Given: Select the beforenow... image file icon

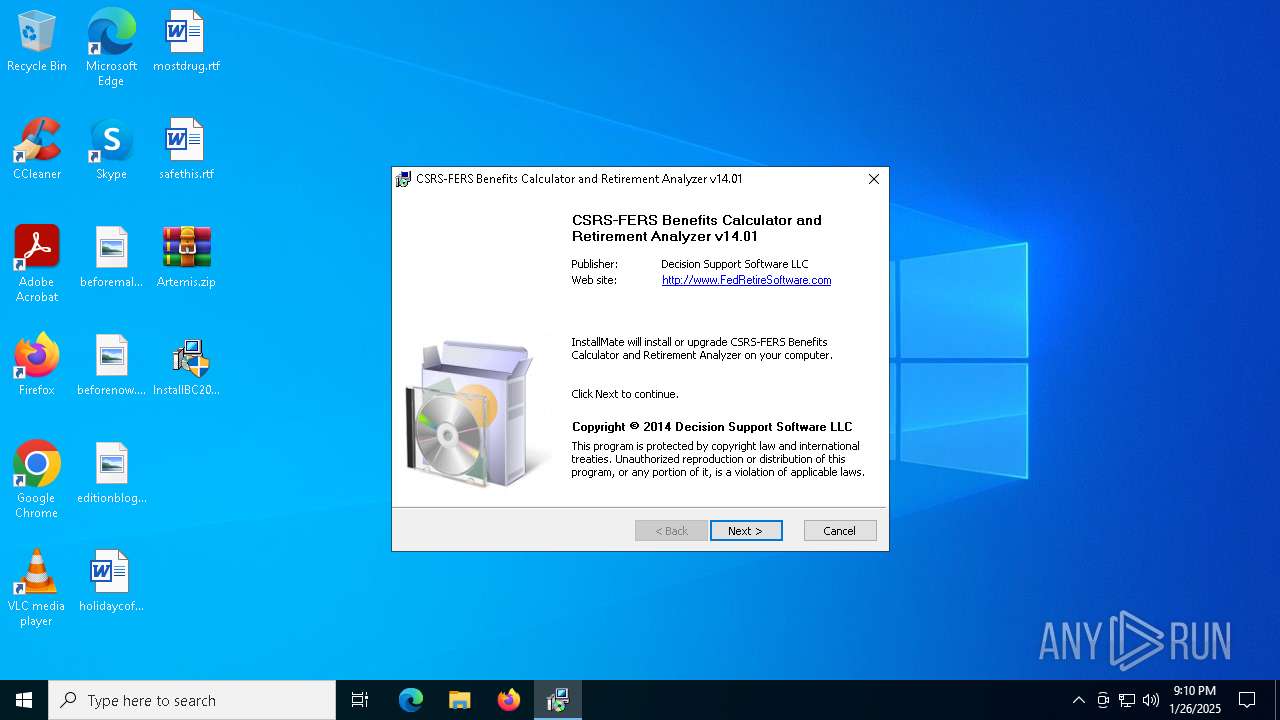Looking at the screenshot, I should pyautogui.click(x=111, y=365).
